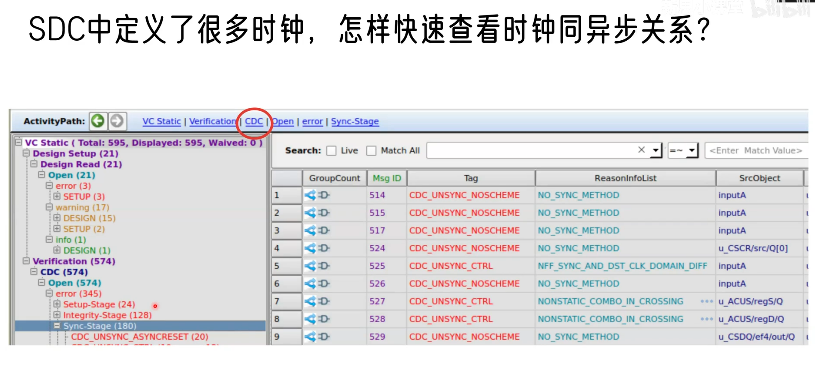Screen dimensions: 815x369
Task: Open the gate schematic icon for Msg ID 526
Action: point(324,284)
